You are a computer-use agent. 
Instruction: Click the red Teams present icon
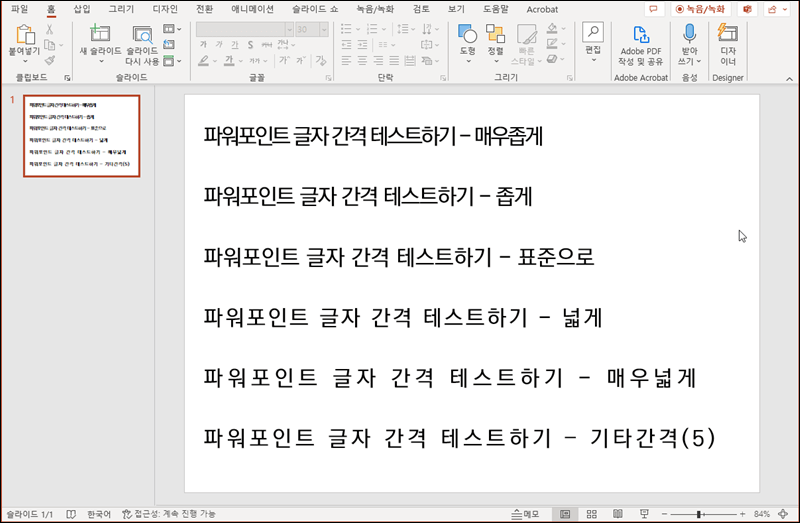[747, 9]
